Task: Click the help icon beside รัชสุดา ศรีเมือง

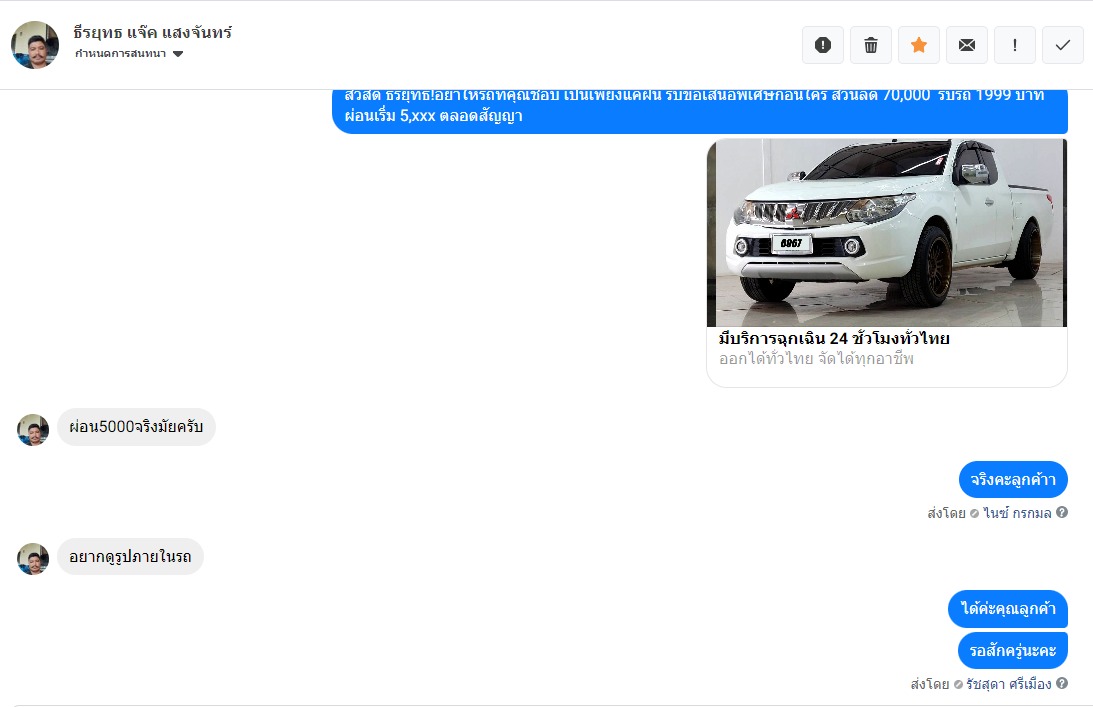Action: (x=1062, y=684)
